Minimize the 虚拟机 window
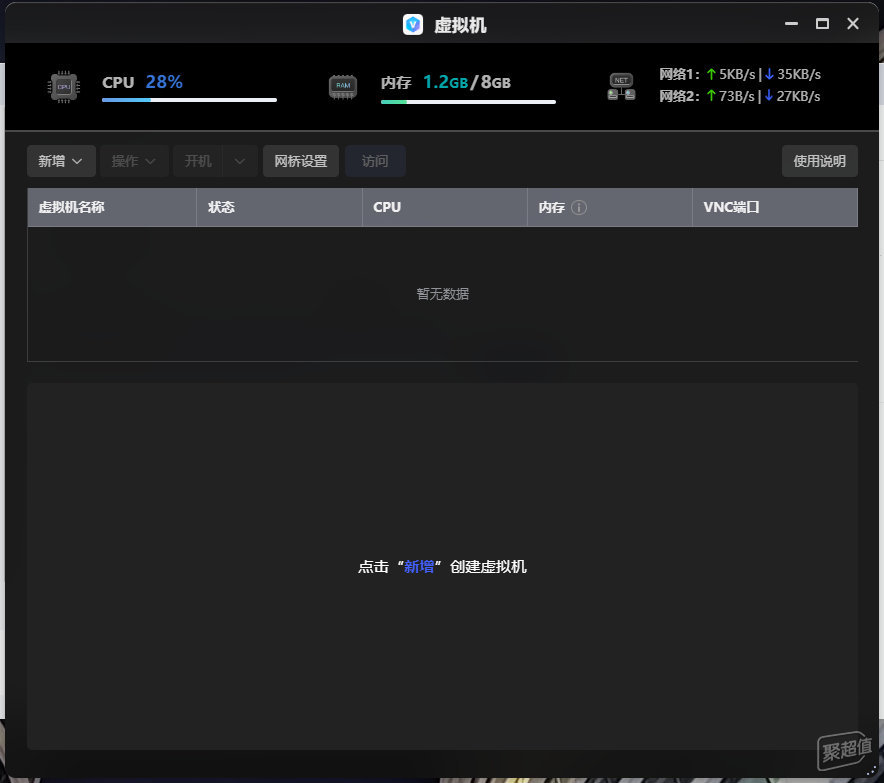This screenshot has height=783, width=884. click(792, 24)
